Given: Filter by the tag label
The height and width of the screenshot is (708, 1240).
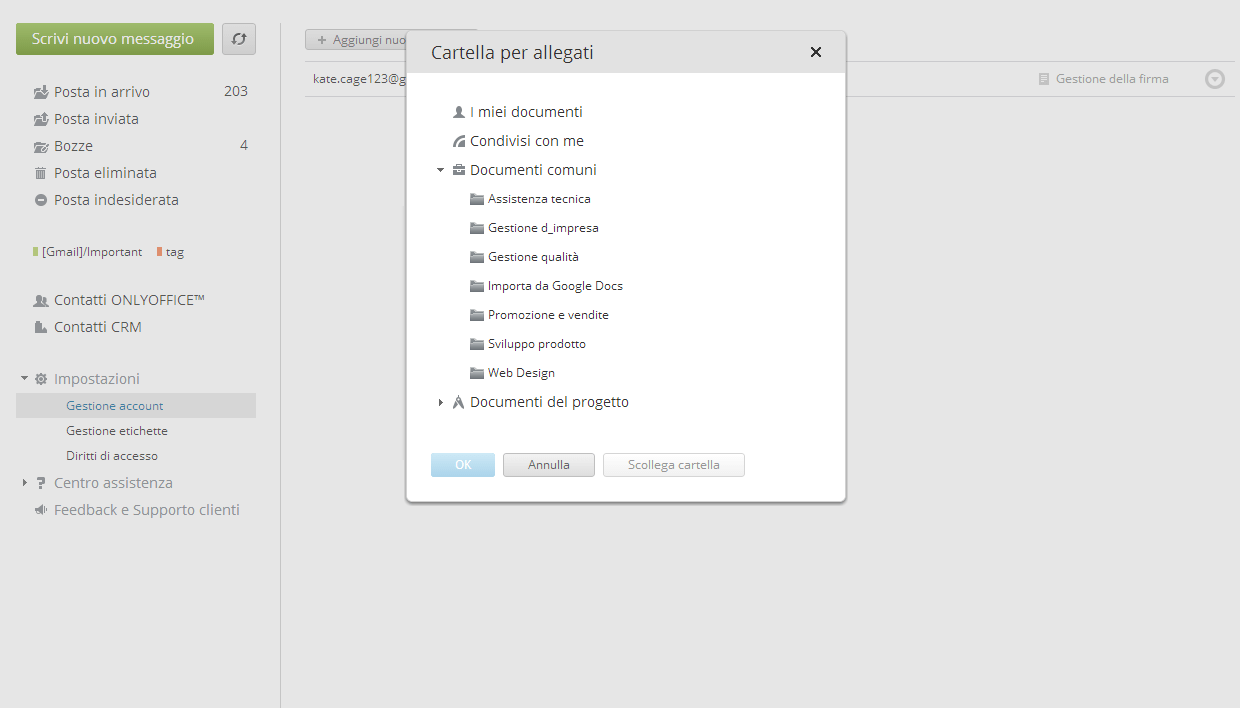Looking at the screenshot, I should (175, 252).
